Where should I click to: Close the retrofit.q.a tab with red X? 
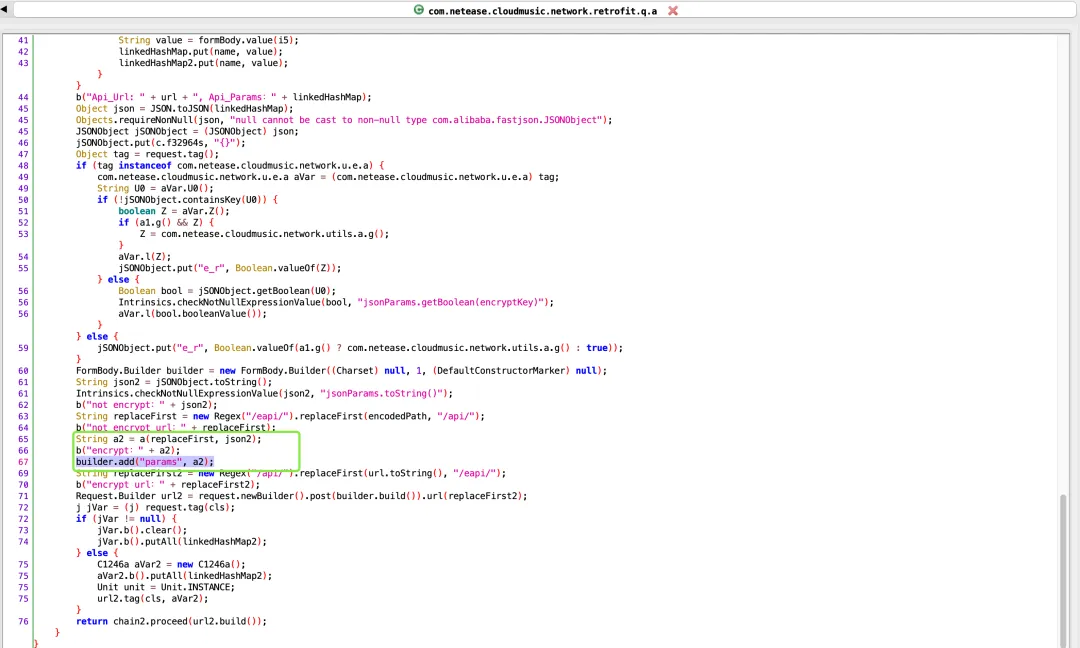pyautogui.click(x=673, y=10)
